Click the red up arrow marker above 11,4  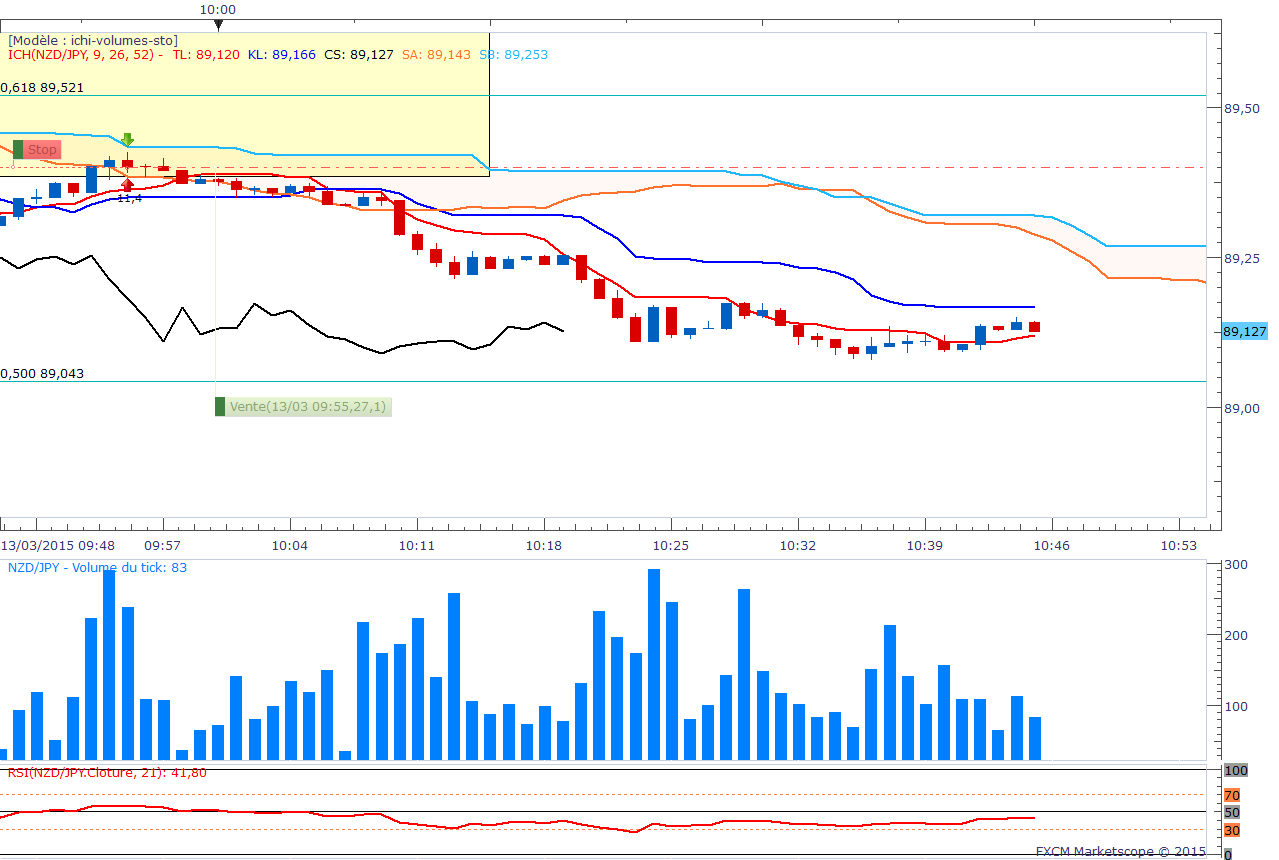click(128, 184)
